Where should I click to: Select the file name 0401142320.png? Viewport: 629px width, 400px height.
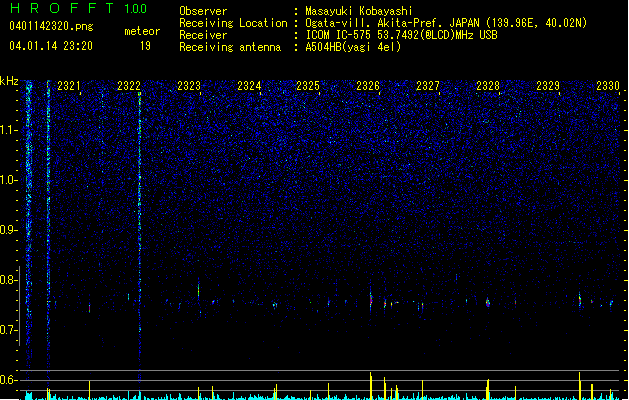pos(51,27)
